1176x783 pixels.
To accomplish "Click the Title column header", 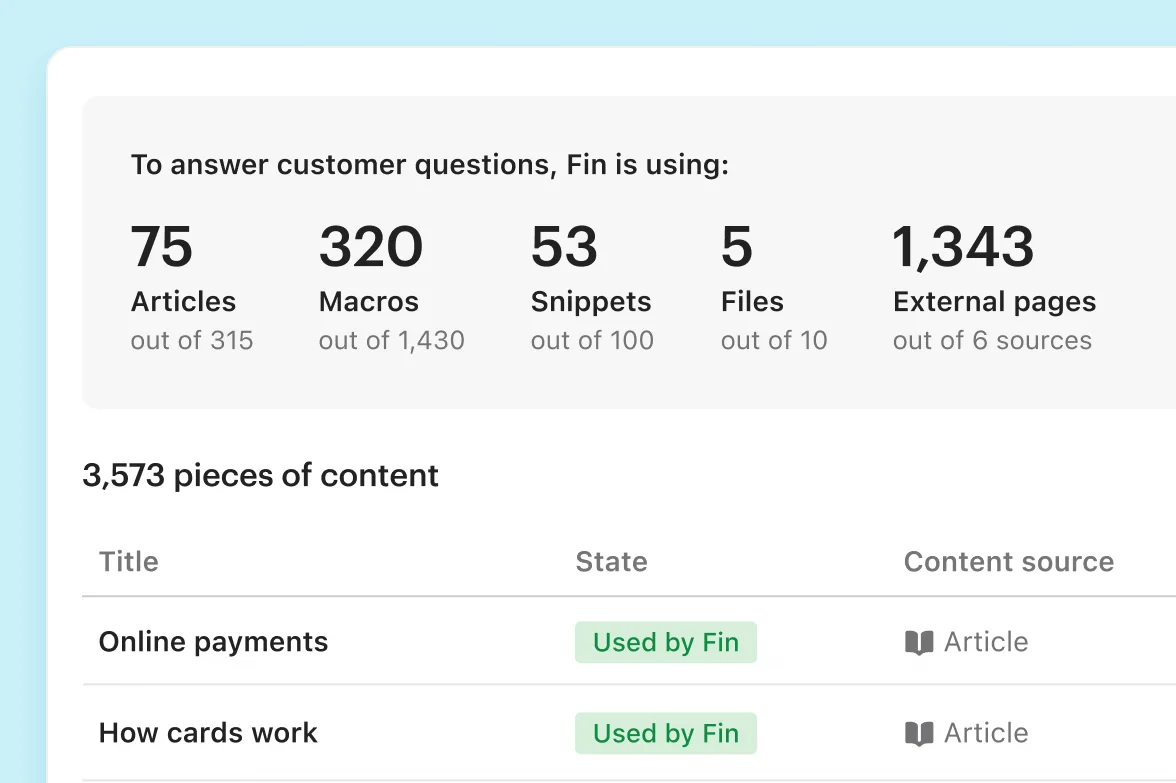I will 129,562.
